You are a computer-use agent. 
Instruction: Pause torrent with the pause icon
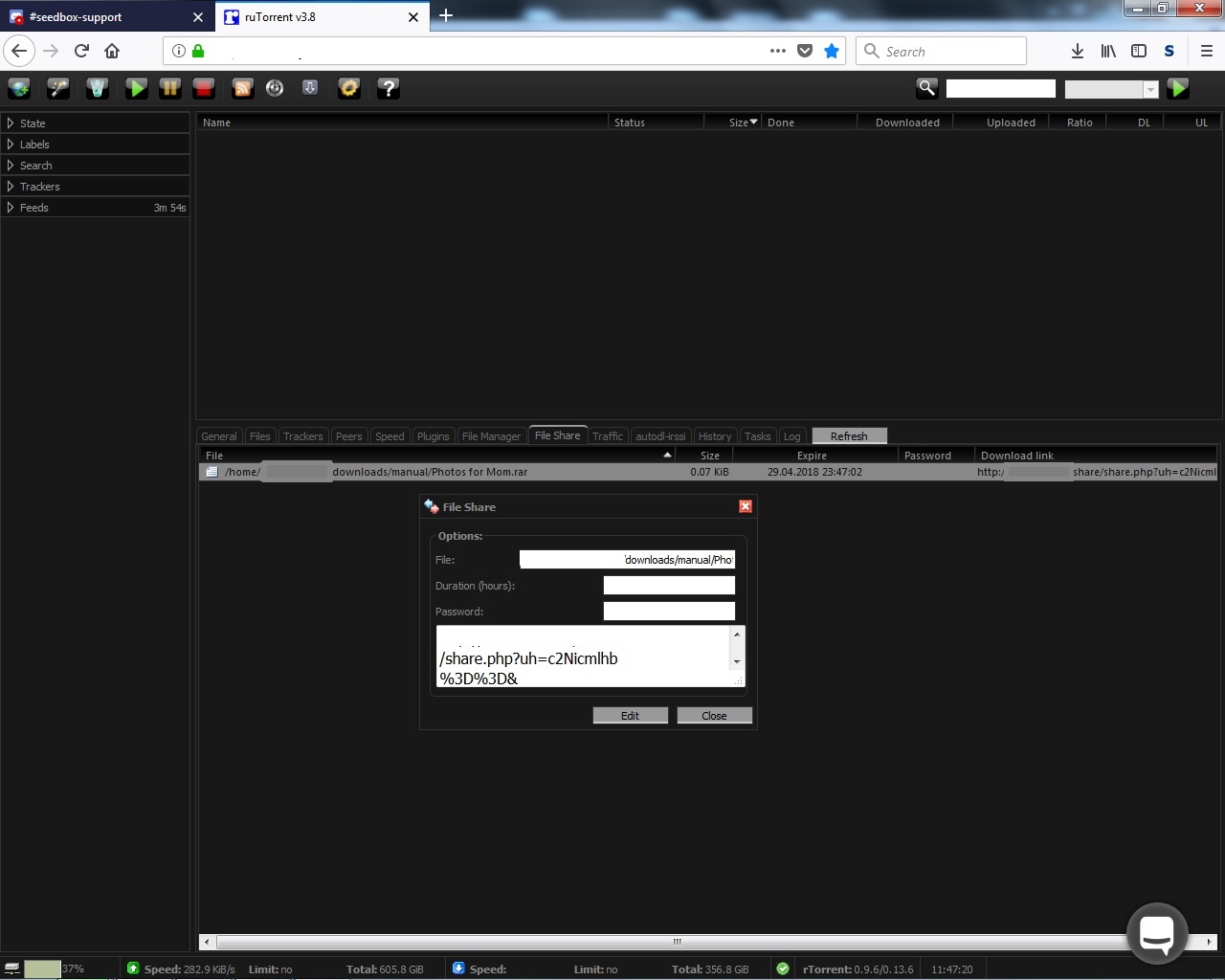pos(170,88)
